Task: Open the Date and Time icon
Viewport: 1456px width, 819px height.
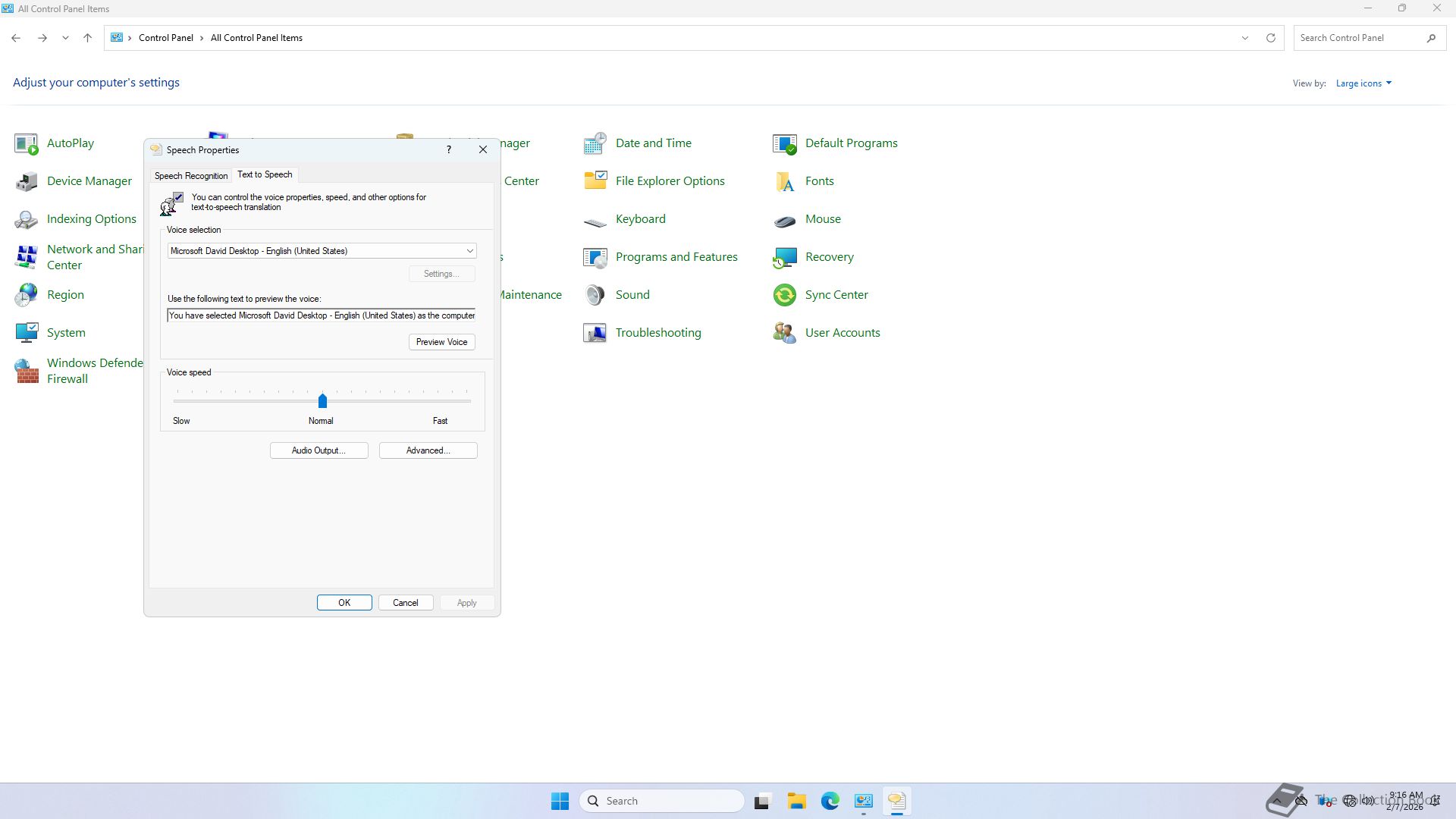Action: (x=595, y=143)
